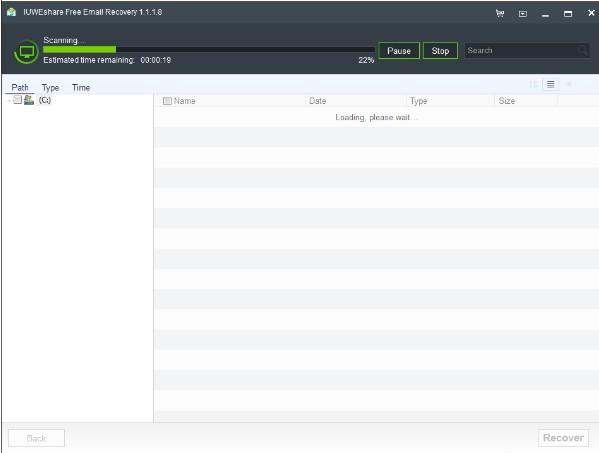This screenshot has width=599, height=453.
Task: Click the green scanning progress bar
Action: 209,49
